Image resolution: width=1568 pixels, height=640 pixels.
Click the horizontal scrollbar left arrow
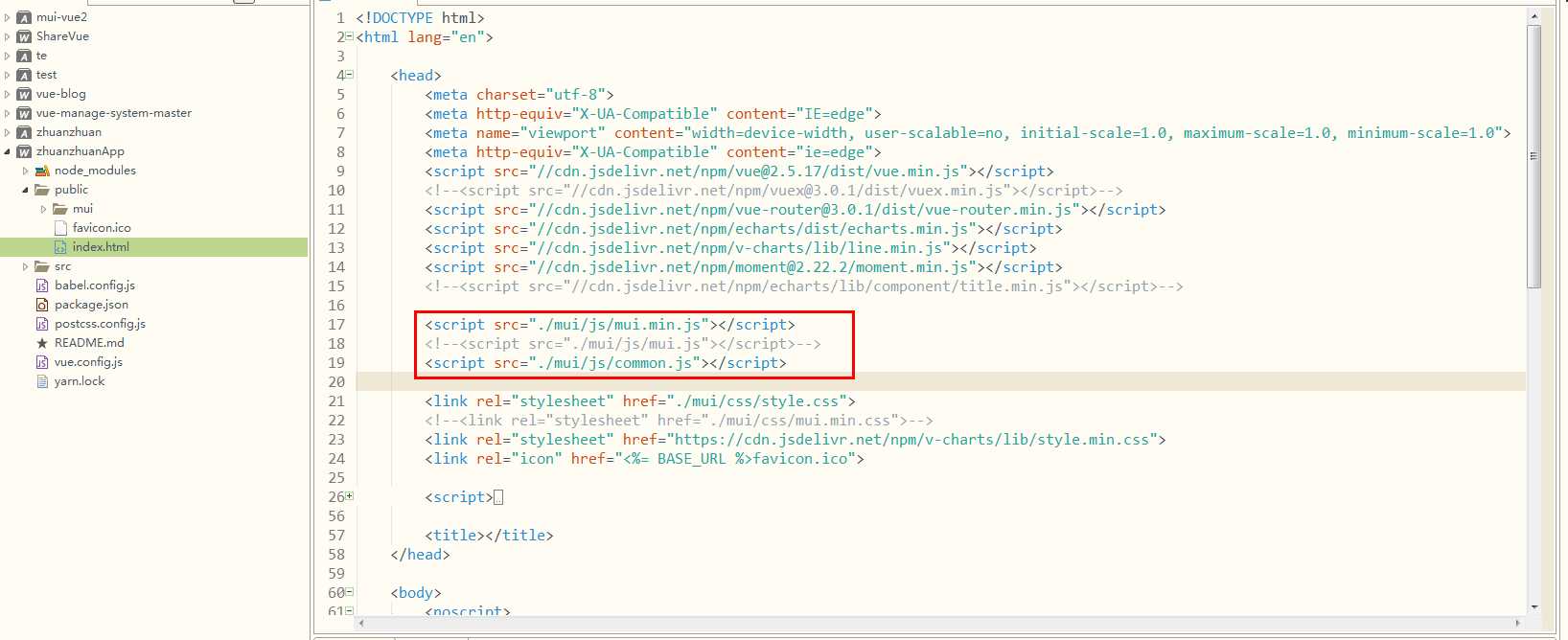point(361,623)
